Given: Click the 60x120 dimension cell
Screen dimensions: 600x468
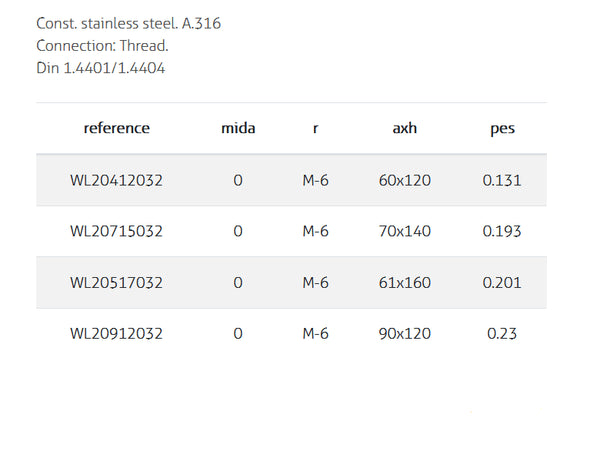Looking at the screenshot, I should (x=407, y=181).
